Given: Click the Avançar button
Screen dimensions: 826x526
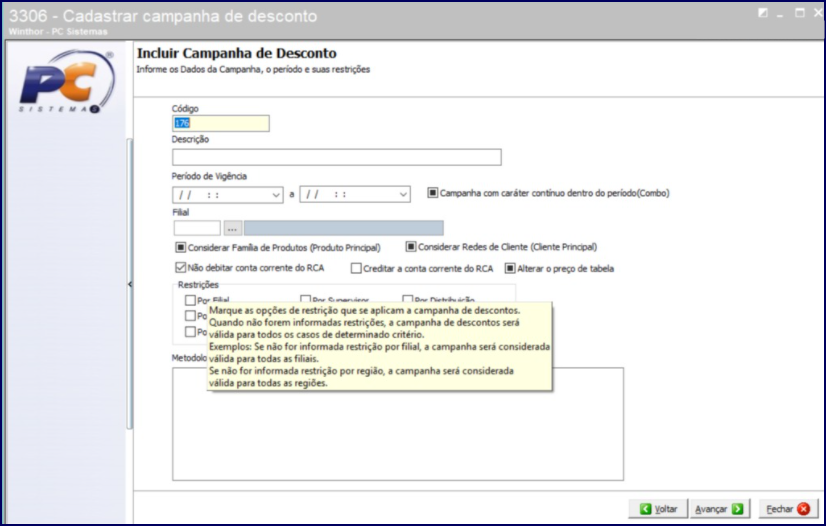Looking at the screenshot, I should 720,509.
